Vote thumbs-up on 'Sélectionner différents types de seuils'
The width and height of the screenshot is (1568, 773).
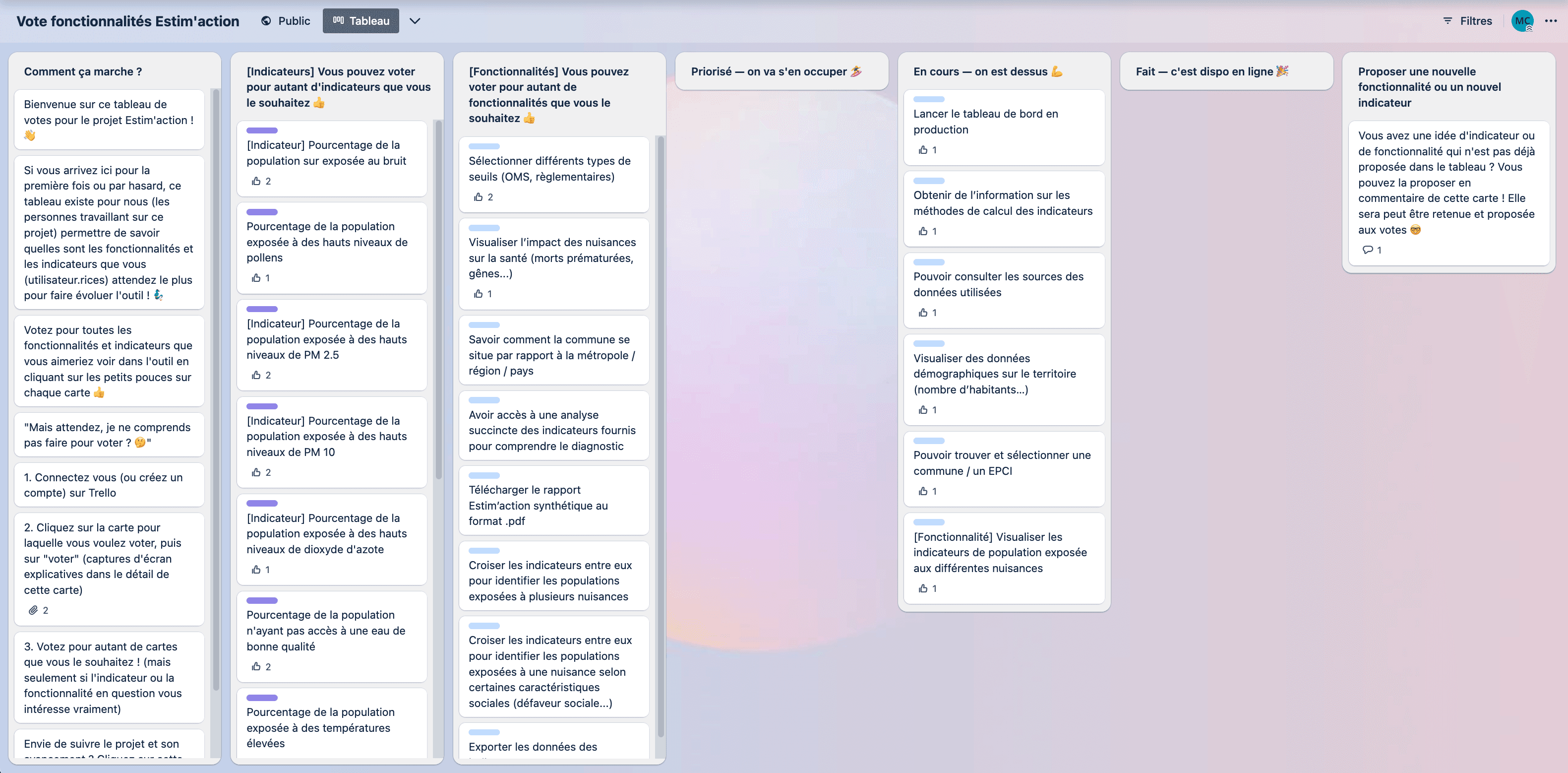click(x=479, y=197)
